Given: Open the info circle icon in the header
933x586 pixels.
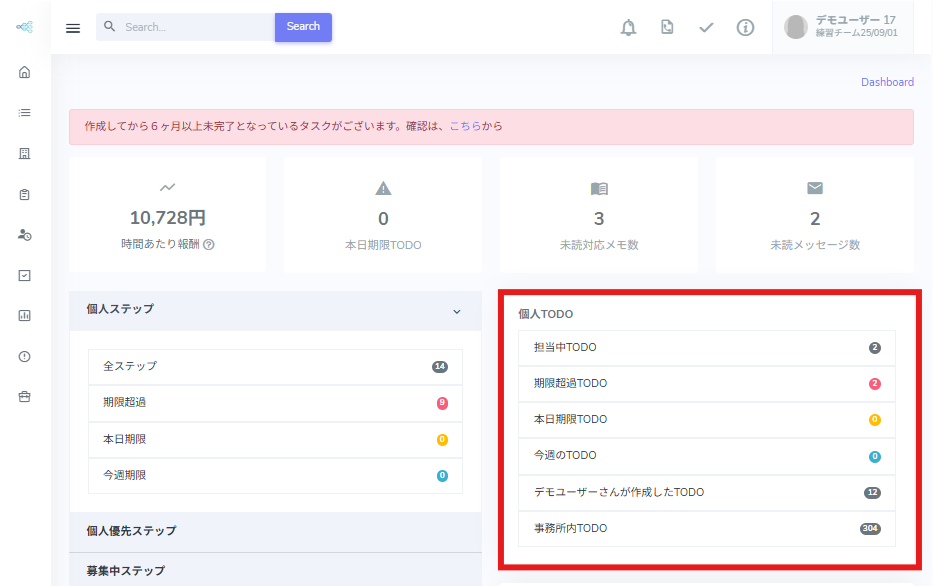Looking at the screenshot, I should tap(745, 28).
